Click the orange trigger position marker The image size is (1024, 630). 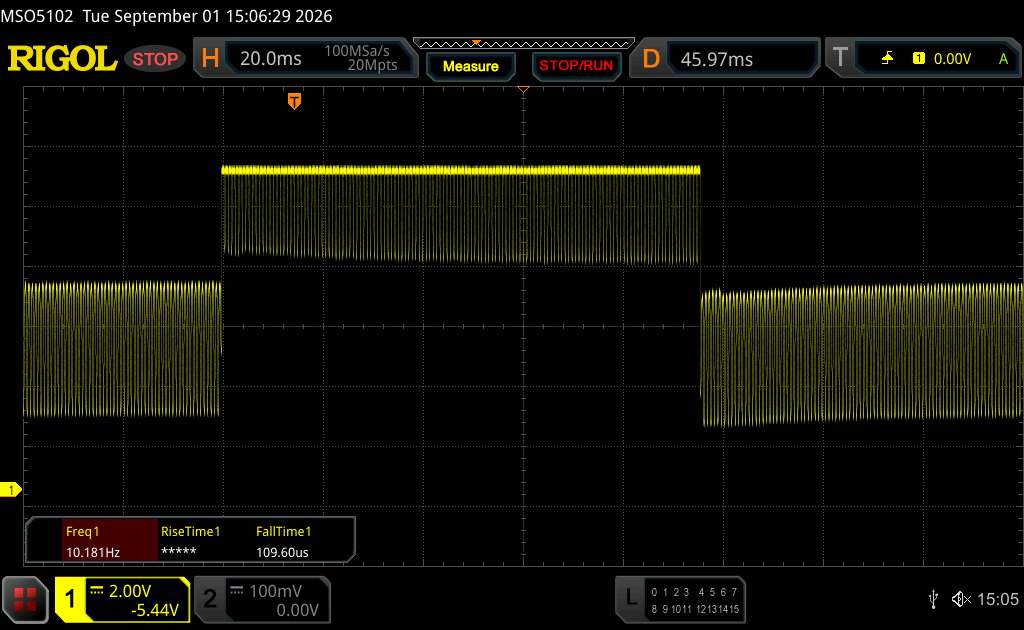[295, 101]
